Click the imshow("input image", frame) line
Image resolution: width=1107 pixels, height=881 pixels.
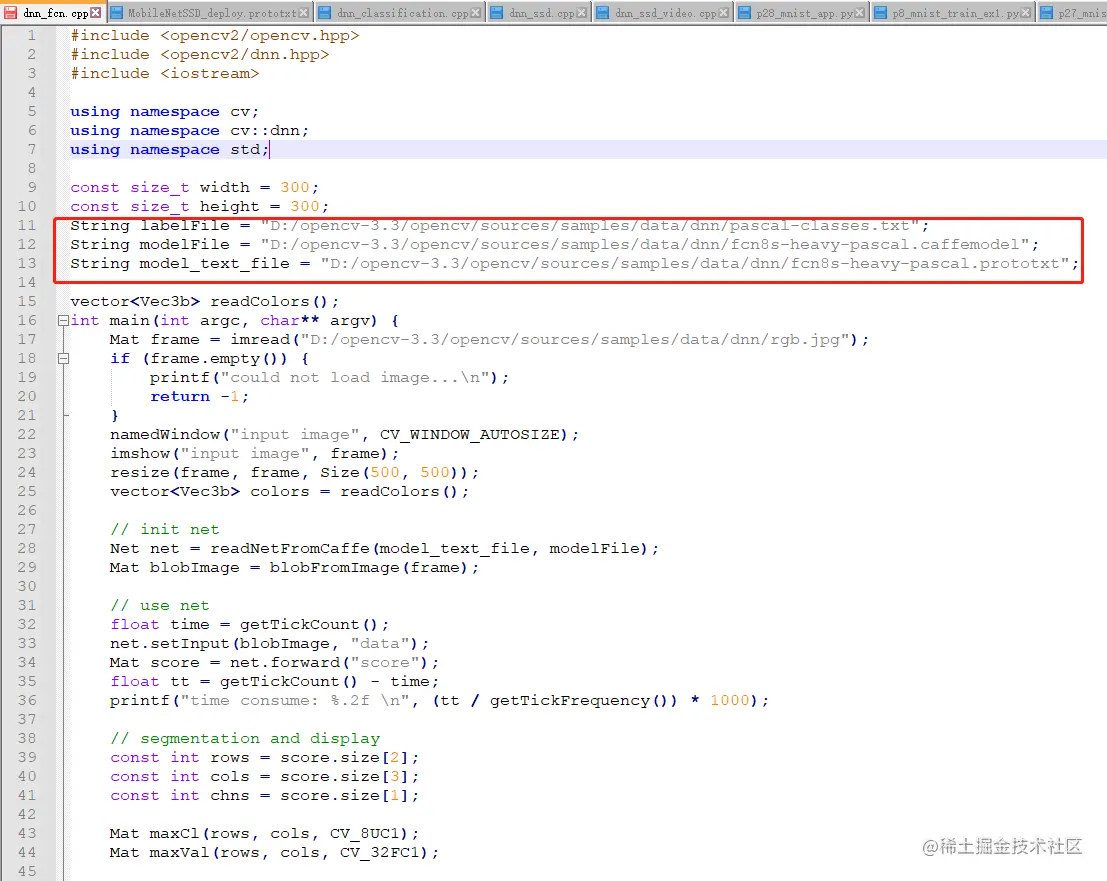coord(254,454)
